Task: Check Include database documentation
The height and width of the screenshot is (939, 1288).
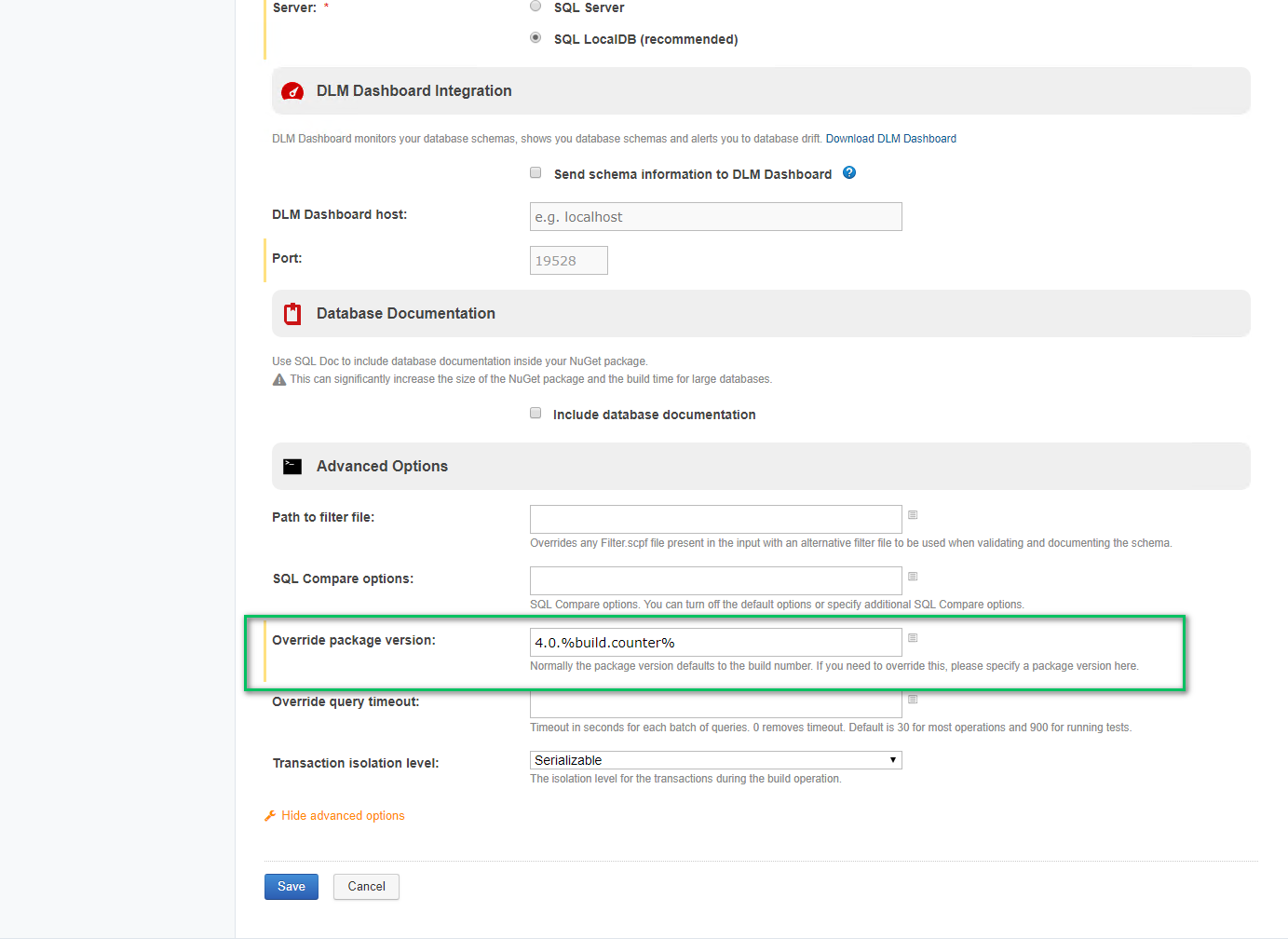Action: pyautogui.click(x=536, y=414)
